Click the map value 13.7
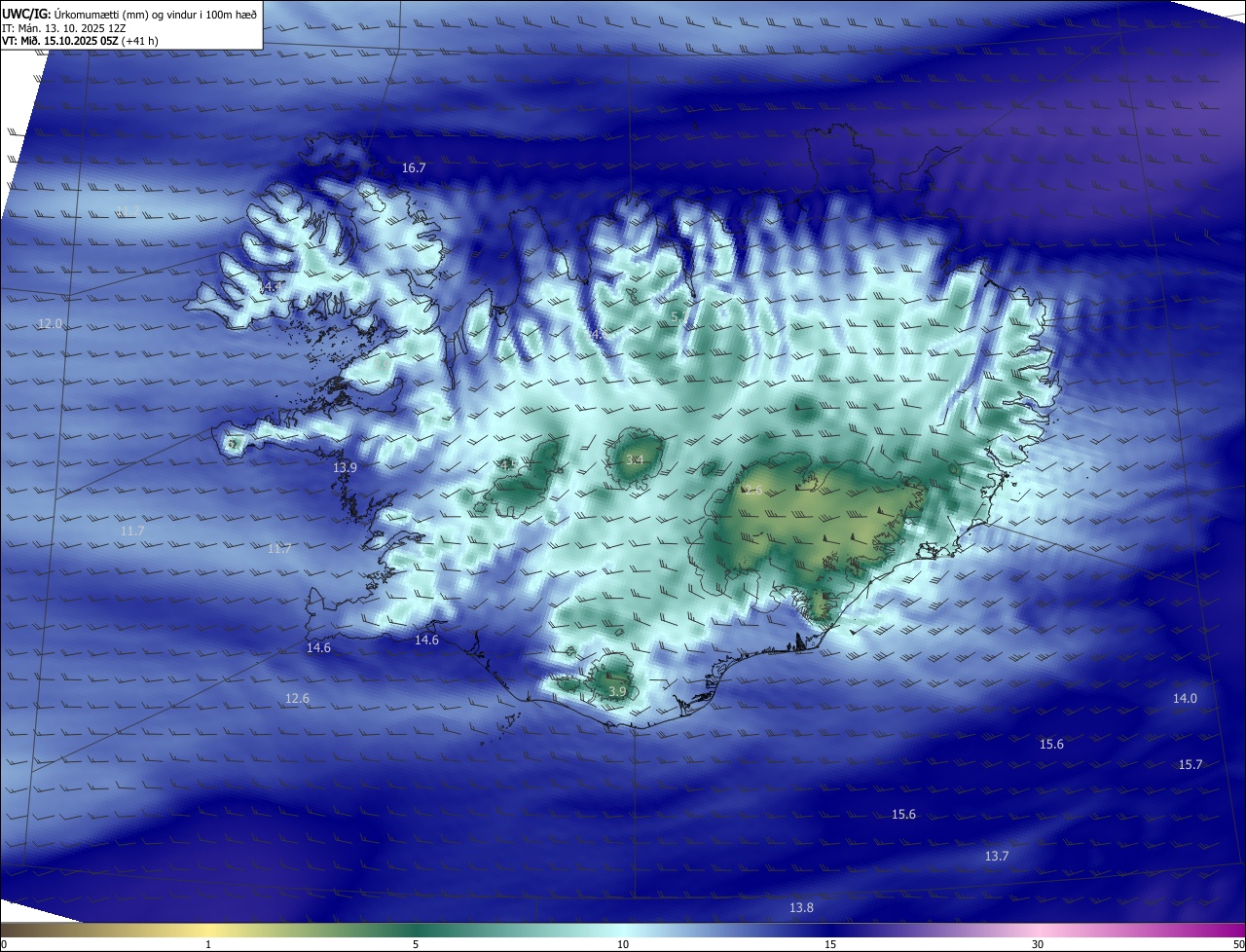1246x952 pixels. (x=997, y=857)
